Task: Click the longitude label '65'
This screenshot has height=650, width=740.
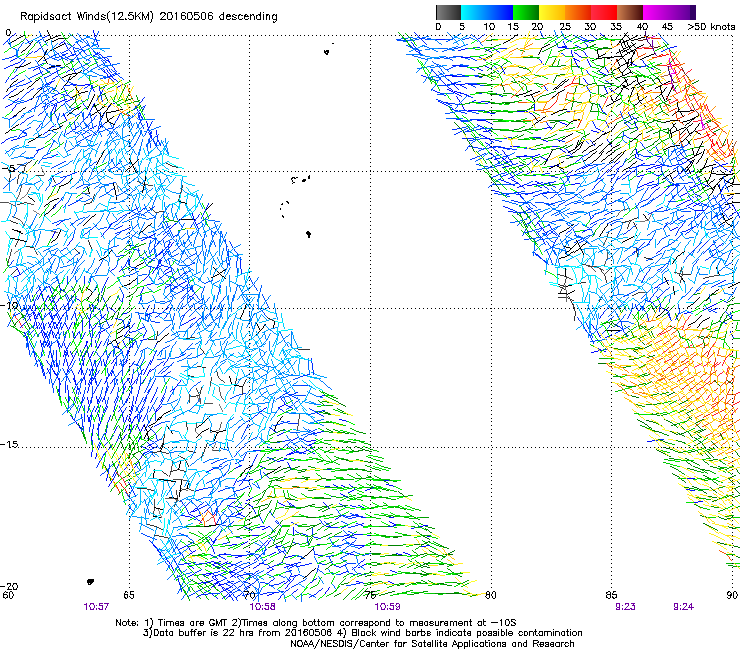Action: point(129,595)
